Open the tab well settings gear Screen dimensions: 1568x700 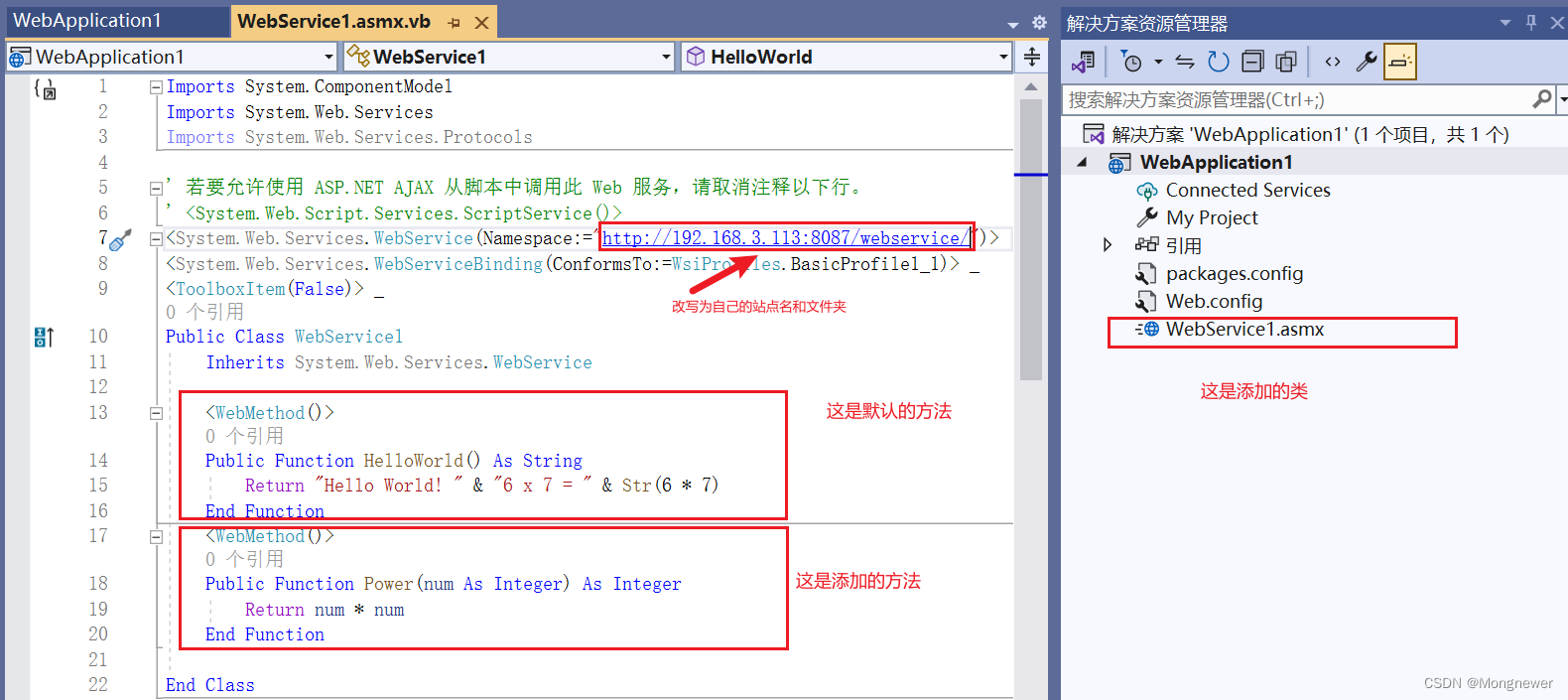[1039, 22]
